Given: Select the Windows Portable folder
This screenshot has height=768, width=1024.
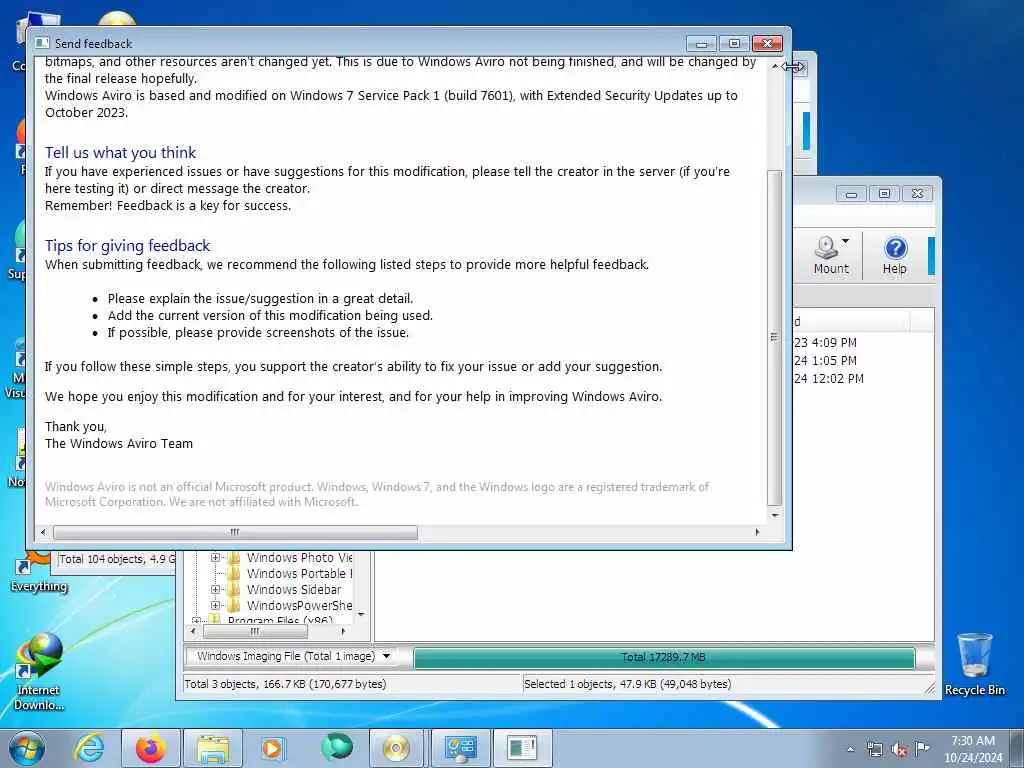Looking at the screenshot, I should point(288,573).
